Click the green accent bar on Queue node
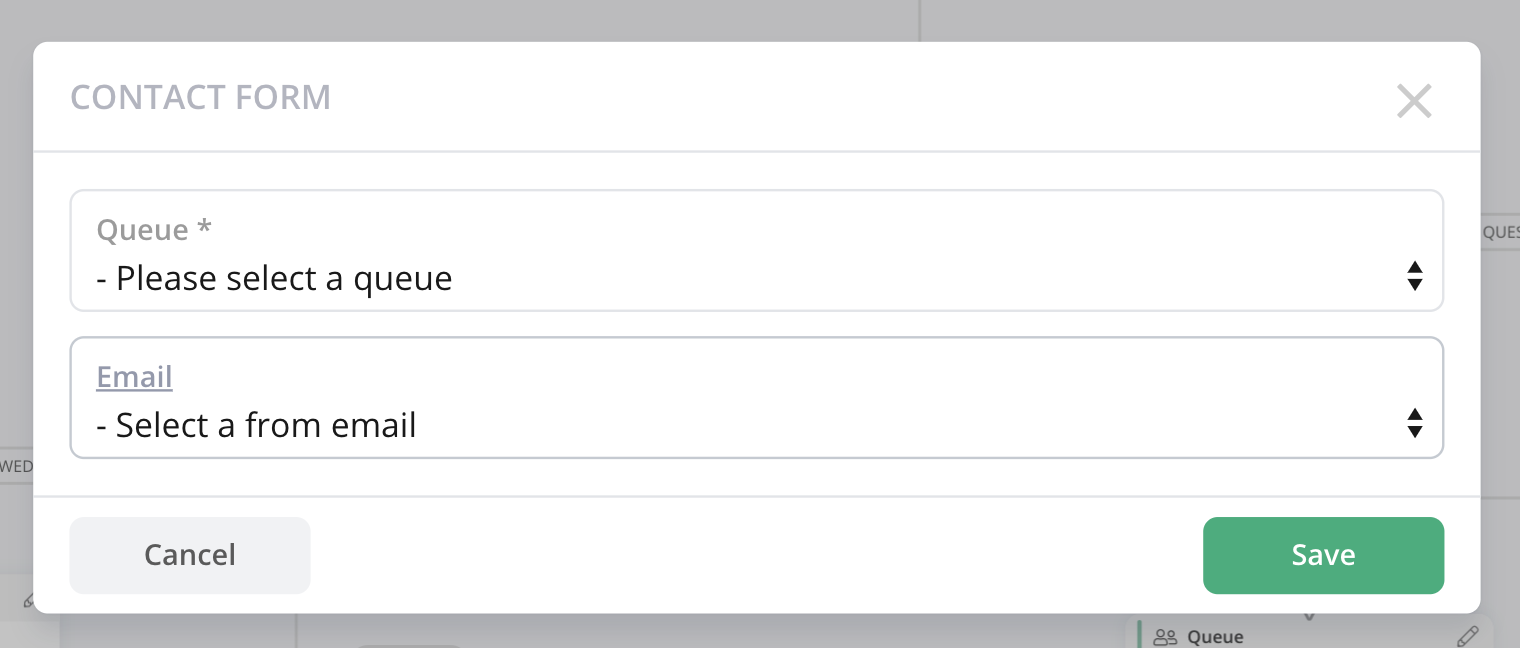This screenshot has height=648, width=1520. click(x=1139, y=634)
